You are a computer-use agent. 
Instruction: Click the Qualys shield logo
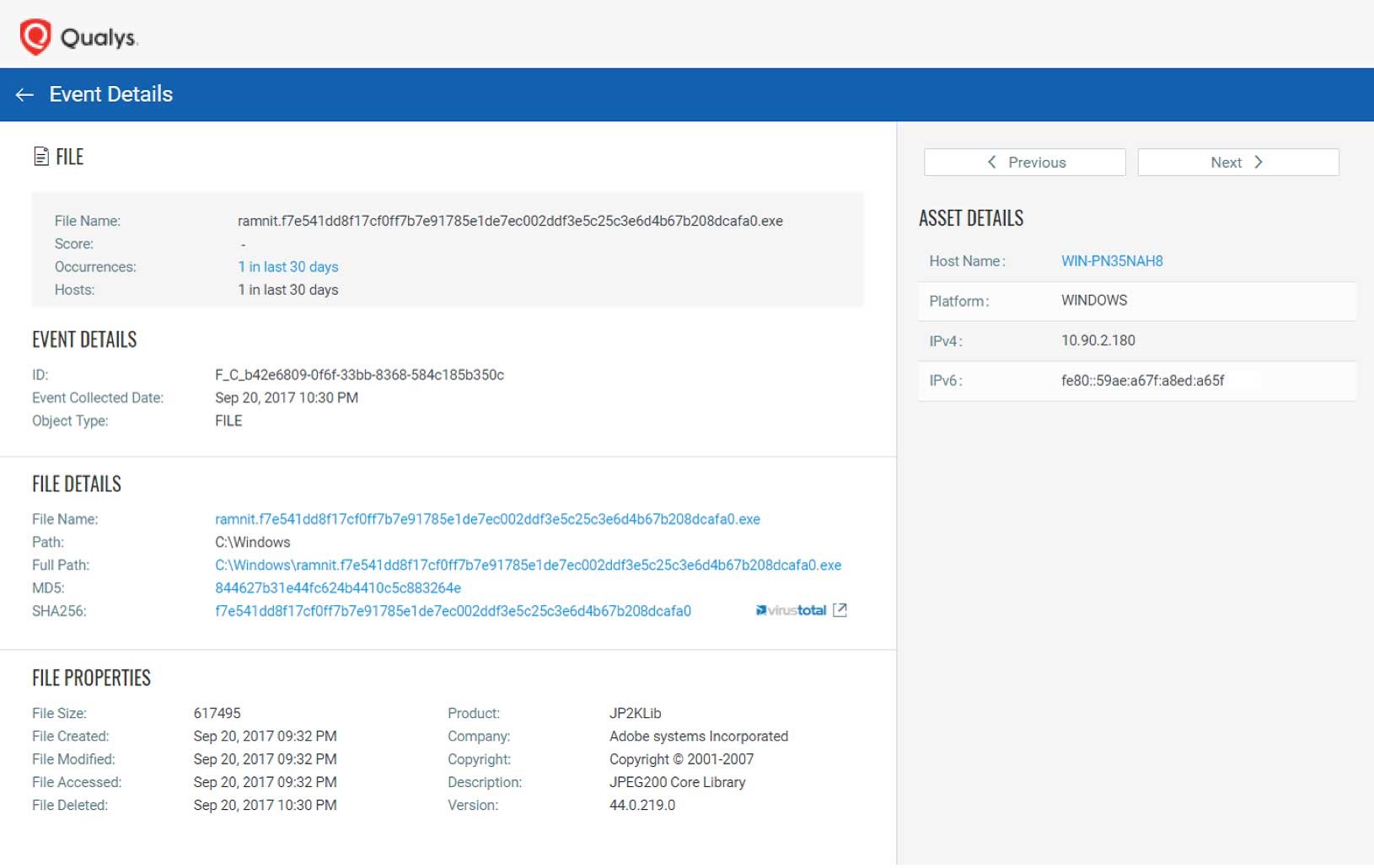coord(35,37)
